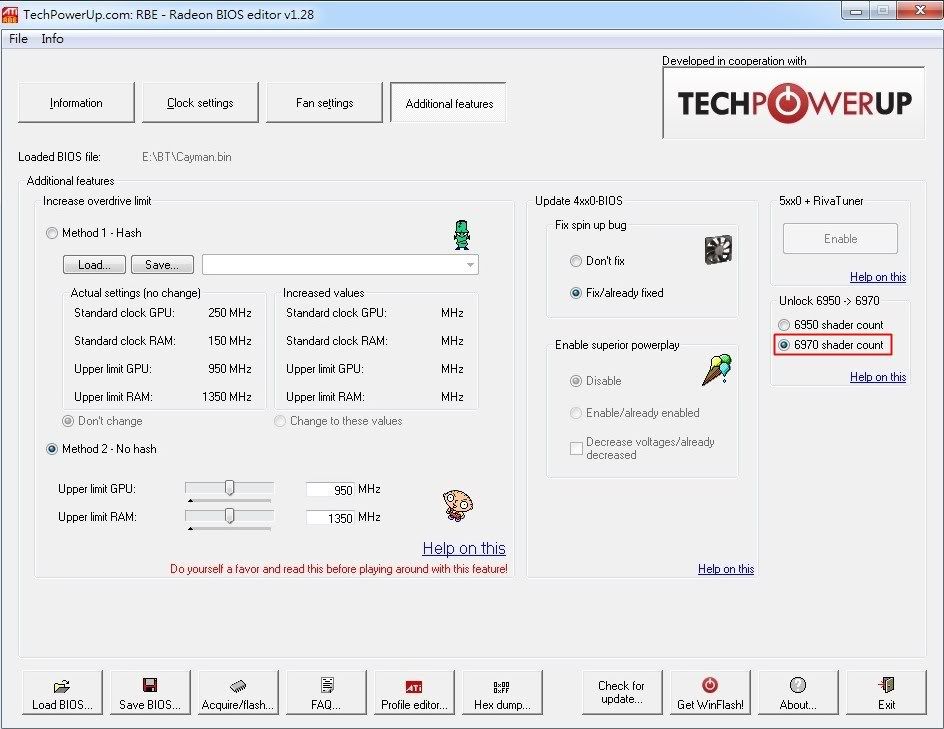Screen dimensions: 944x729
Task: Click Get WinFlash power icon button
Action: pos(710,692)
